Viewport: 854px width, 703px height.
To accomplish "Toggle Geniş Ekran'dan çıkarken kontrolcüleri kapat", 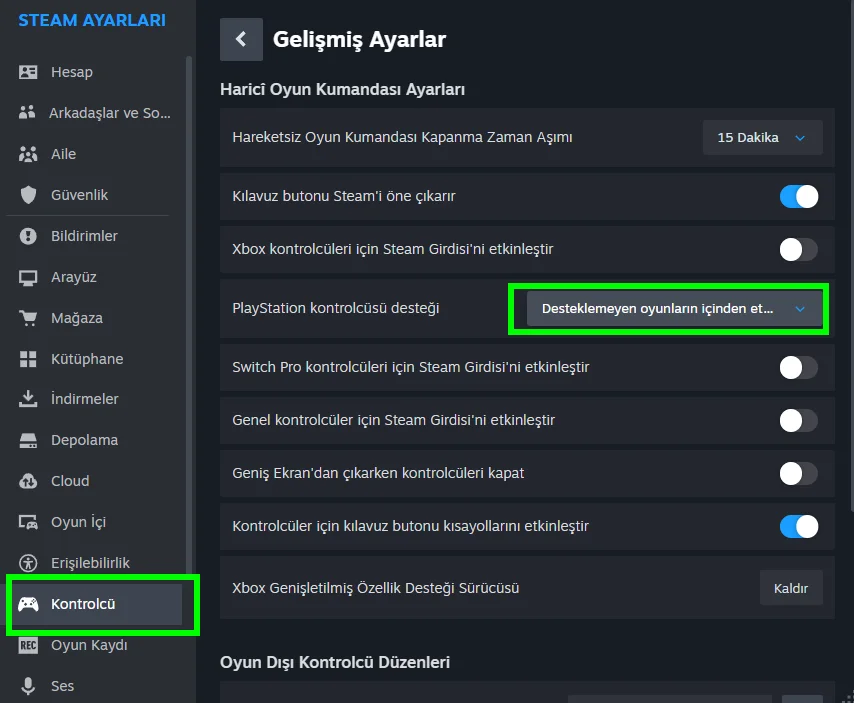I will [x=798, y=473].
